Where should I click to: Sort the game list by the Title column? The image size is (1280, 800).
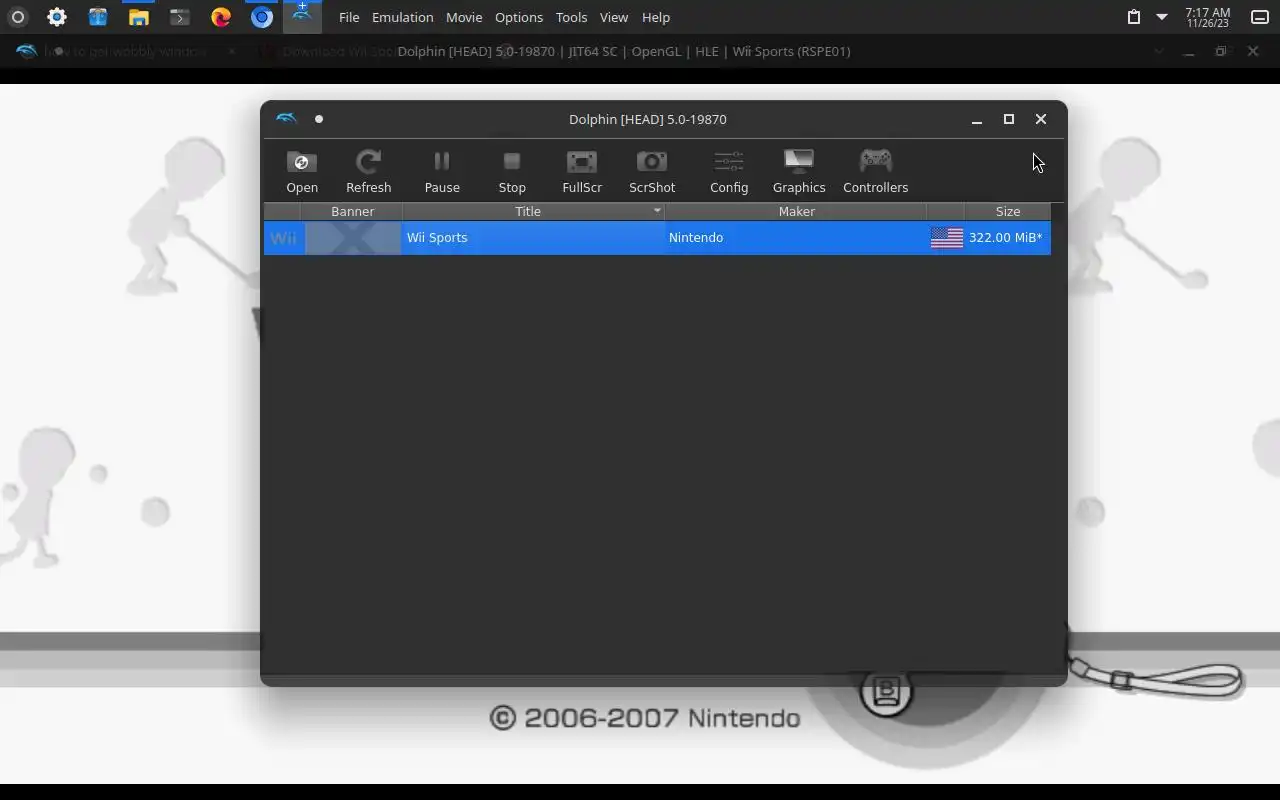(533, 211)
